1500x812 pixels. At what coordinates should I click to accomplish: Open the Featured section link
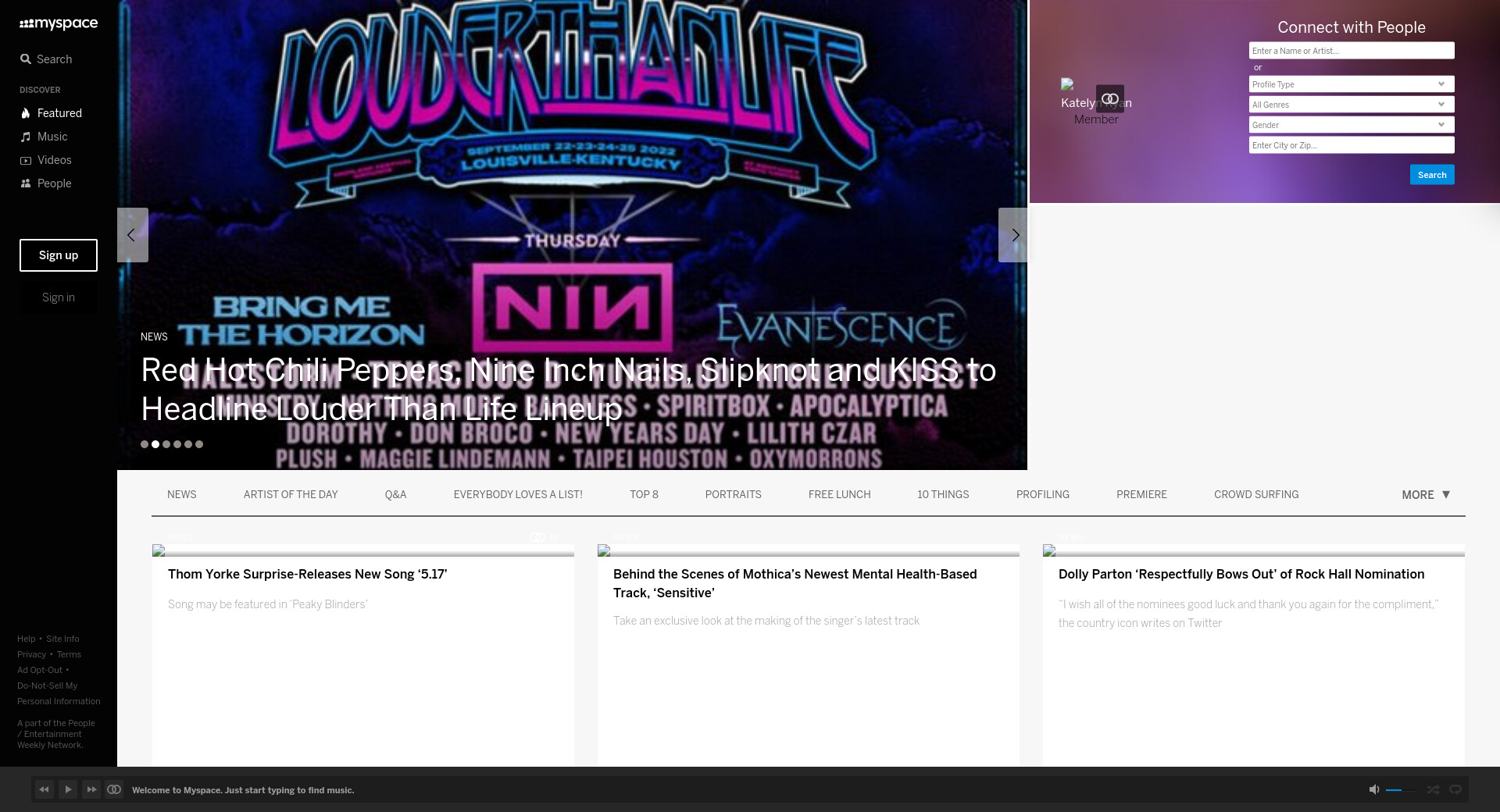point(59,113)
